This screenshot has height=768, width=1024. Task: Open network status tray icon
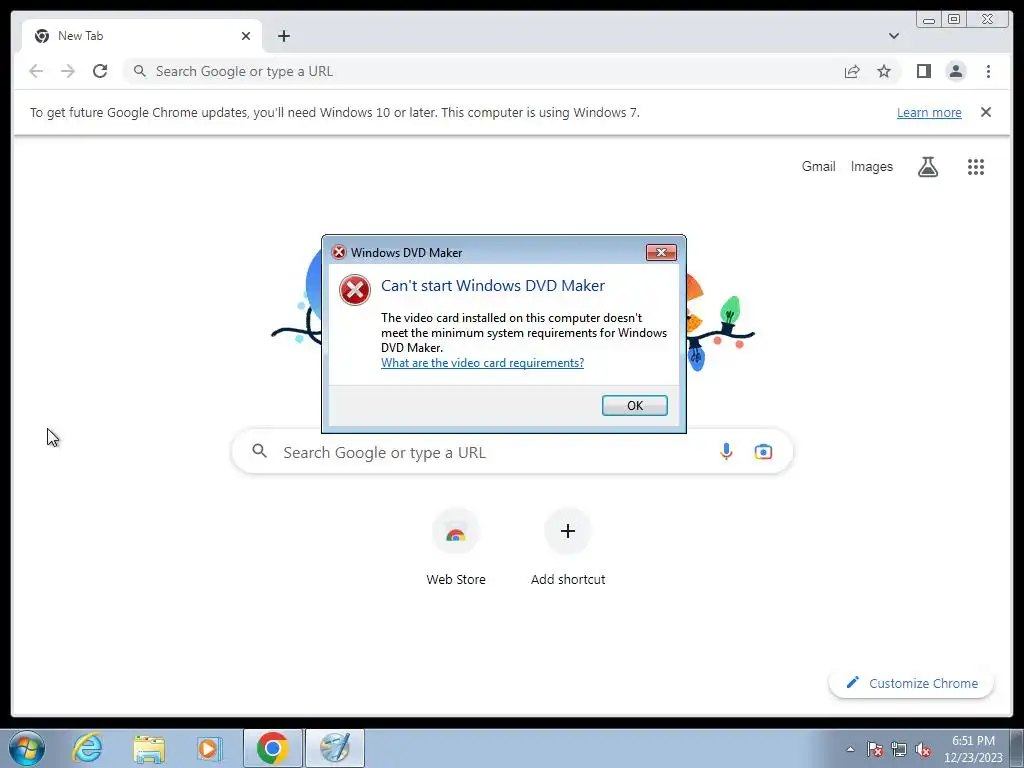899,750
